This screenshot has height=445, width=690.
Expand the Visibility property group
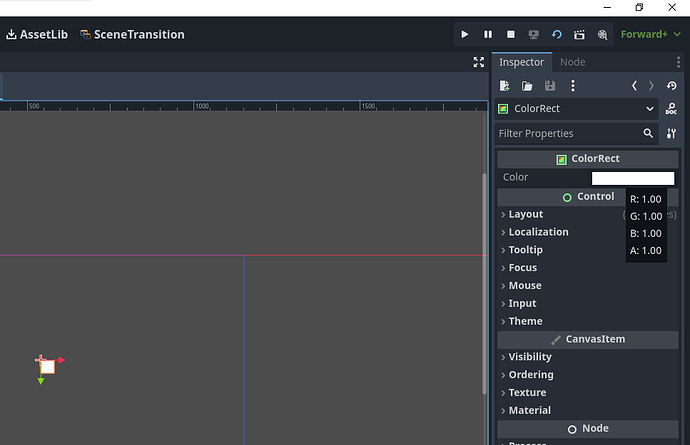[x=529, y=357]
